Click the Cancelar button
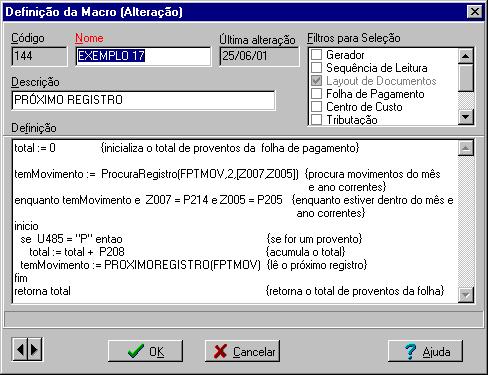The width and height of the screenshot is (488, 375). click(242, 351)
